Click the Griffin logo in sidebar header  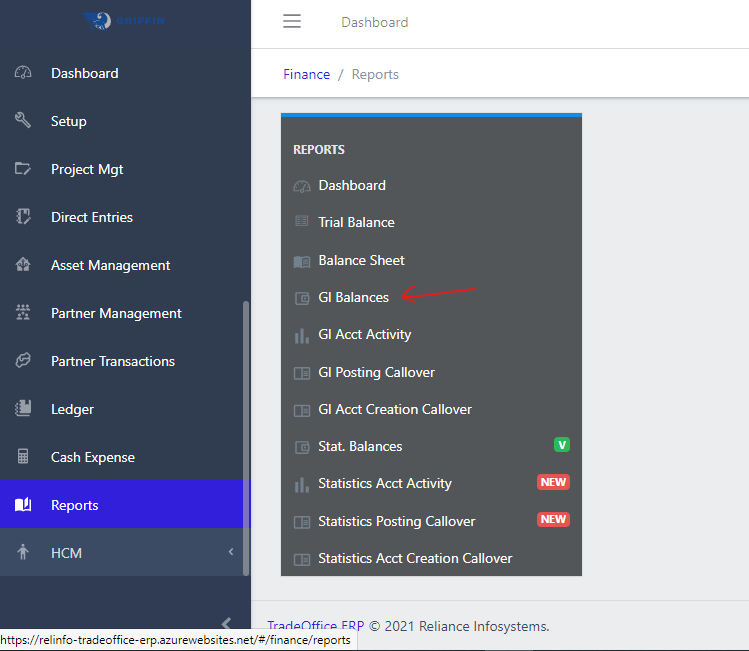(x=124, y=21)
